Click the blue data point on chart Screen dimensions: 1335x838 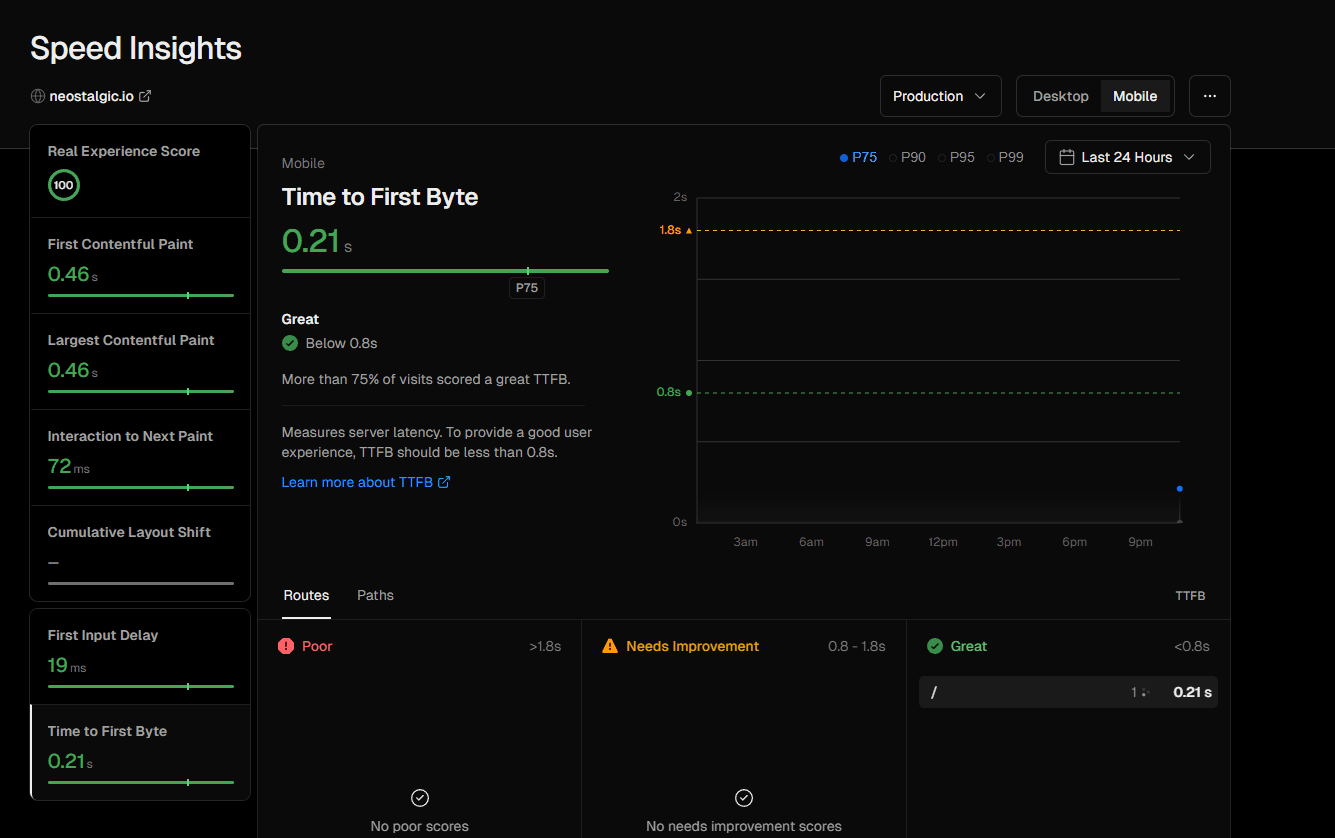1180,488
